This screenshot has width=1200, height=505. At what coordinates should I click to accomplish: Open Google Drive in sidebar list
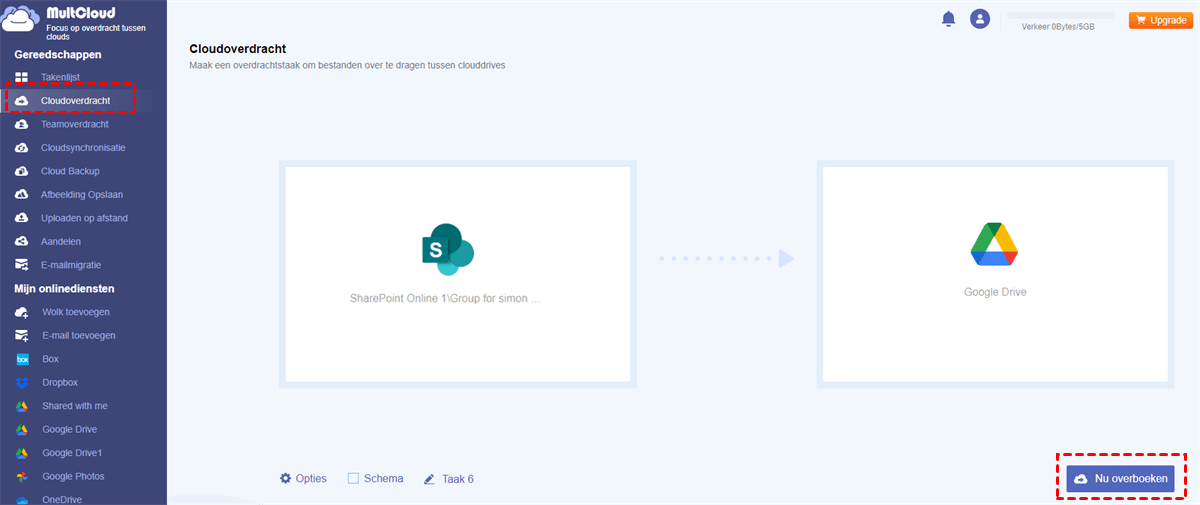pyautogui.click(x=70, y=430)
